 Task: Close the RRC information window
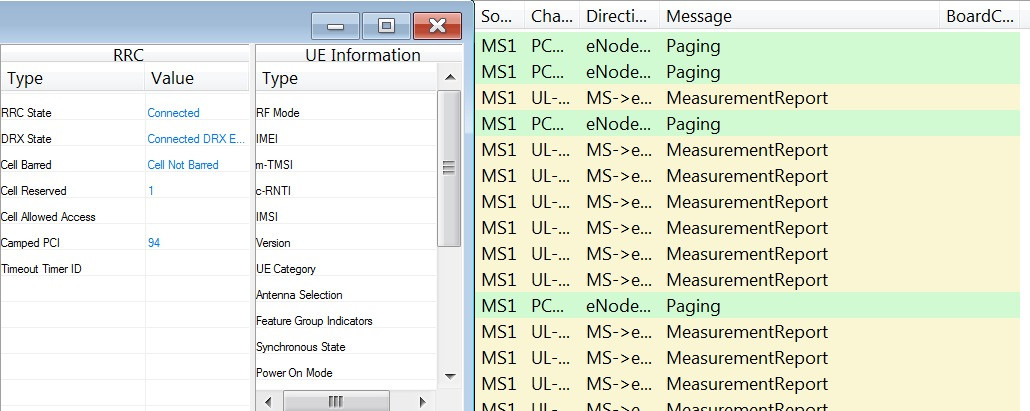437,26
